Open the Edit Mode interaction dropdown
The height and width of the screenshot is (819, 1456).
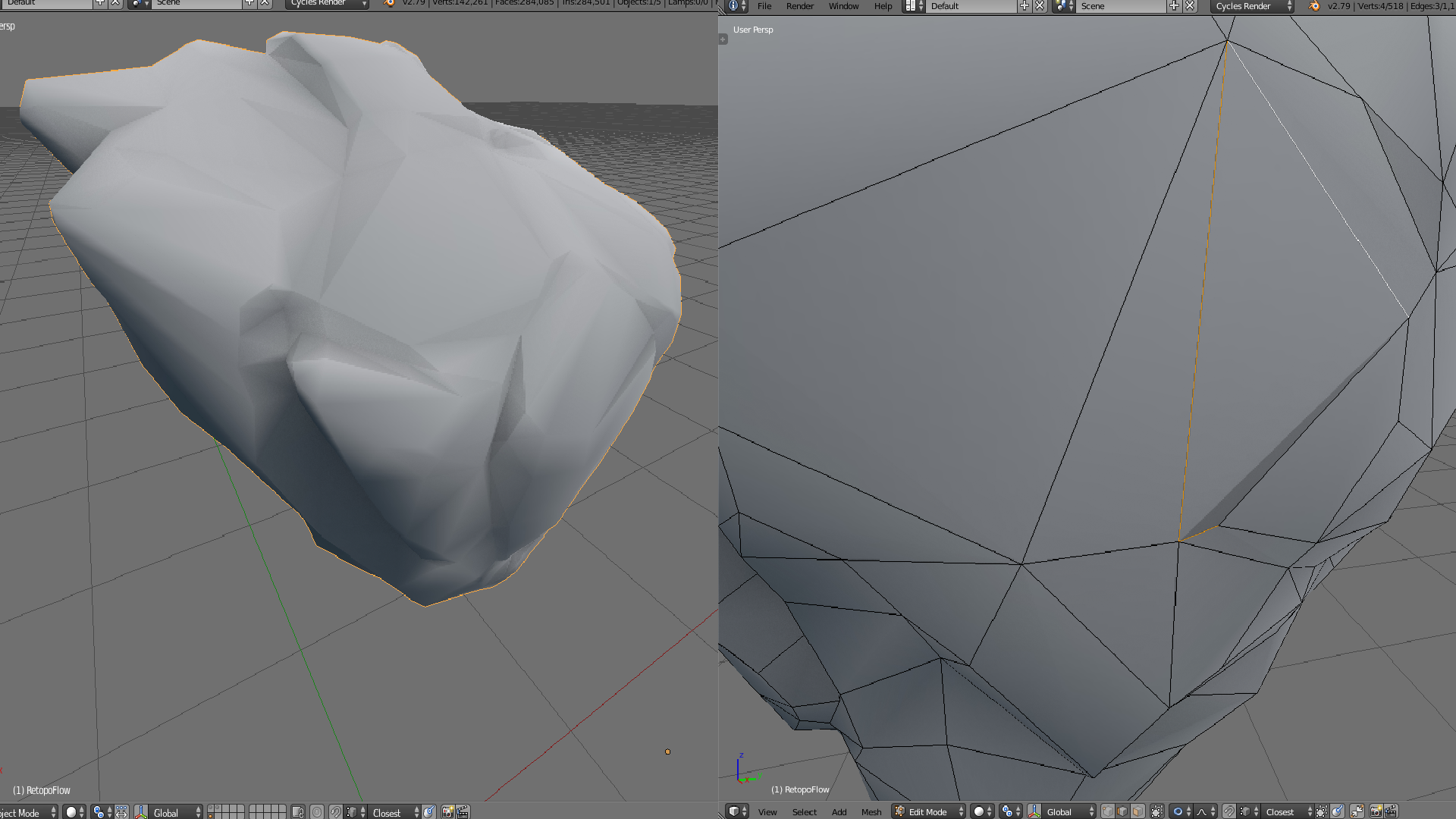[927, 811]
